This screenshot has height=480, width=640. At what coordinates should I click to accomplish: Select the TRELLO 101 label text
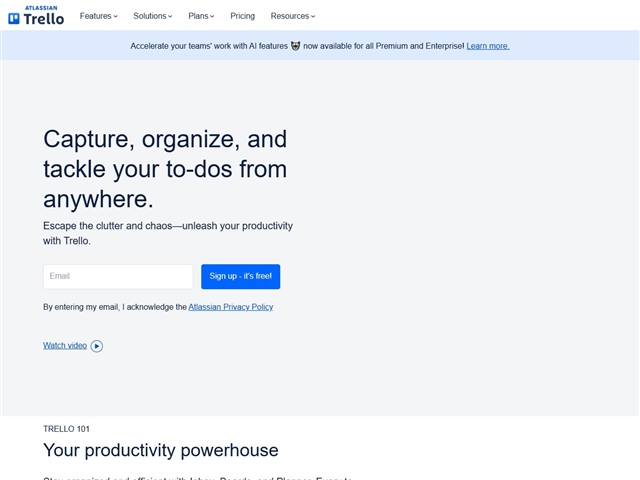tap(67, 429)
